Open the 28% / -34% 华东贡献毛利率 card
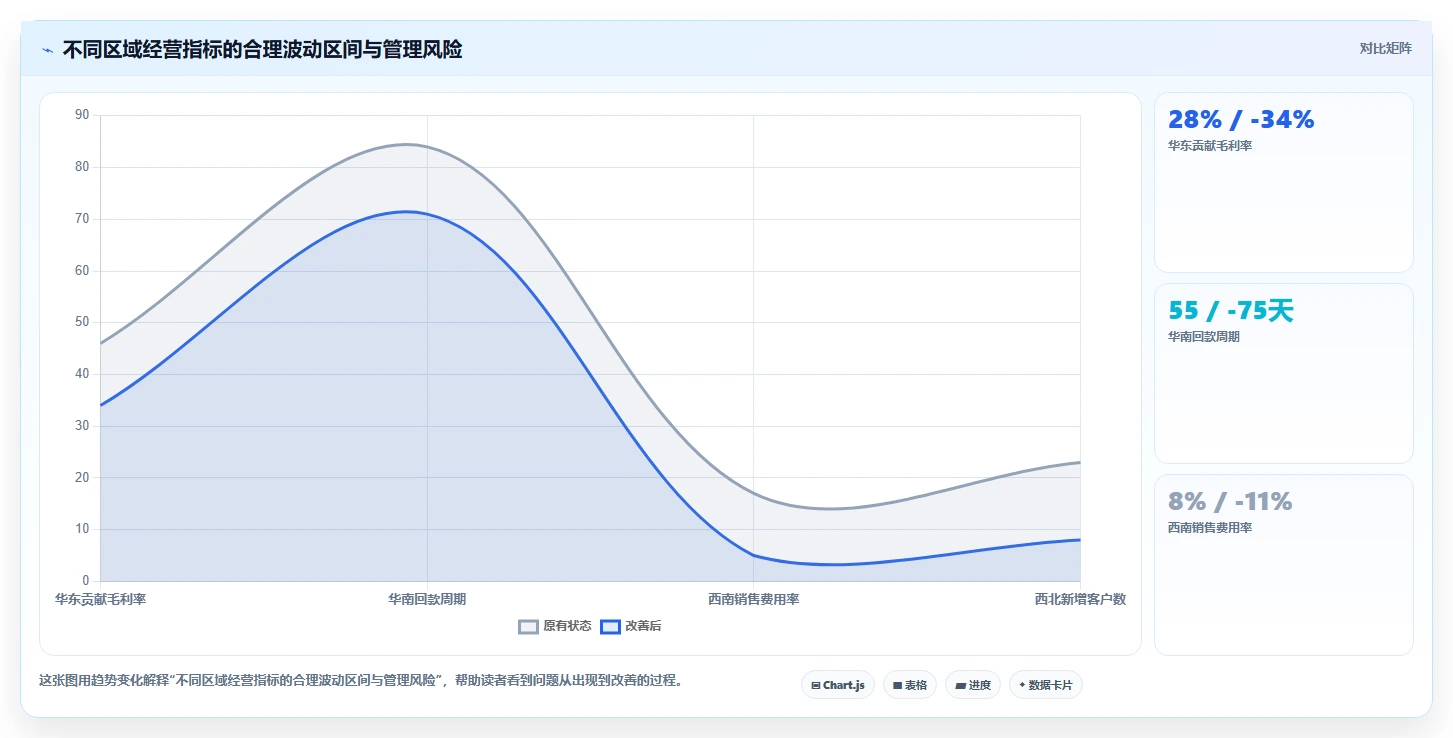 tap(1284, 183)
